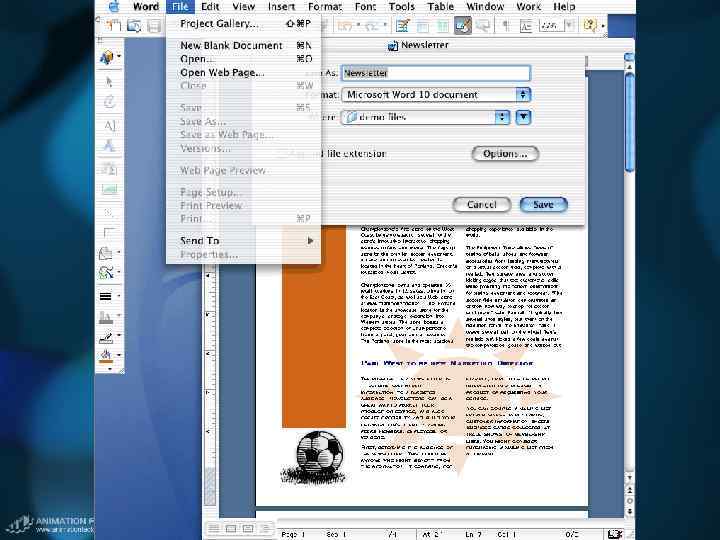
Task: Open the Table menu
Action: tap(440, 6)
